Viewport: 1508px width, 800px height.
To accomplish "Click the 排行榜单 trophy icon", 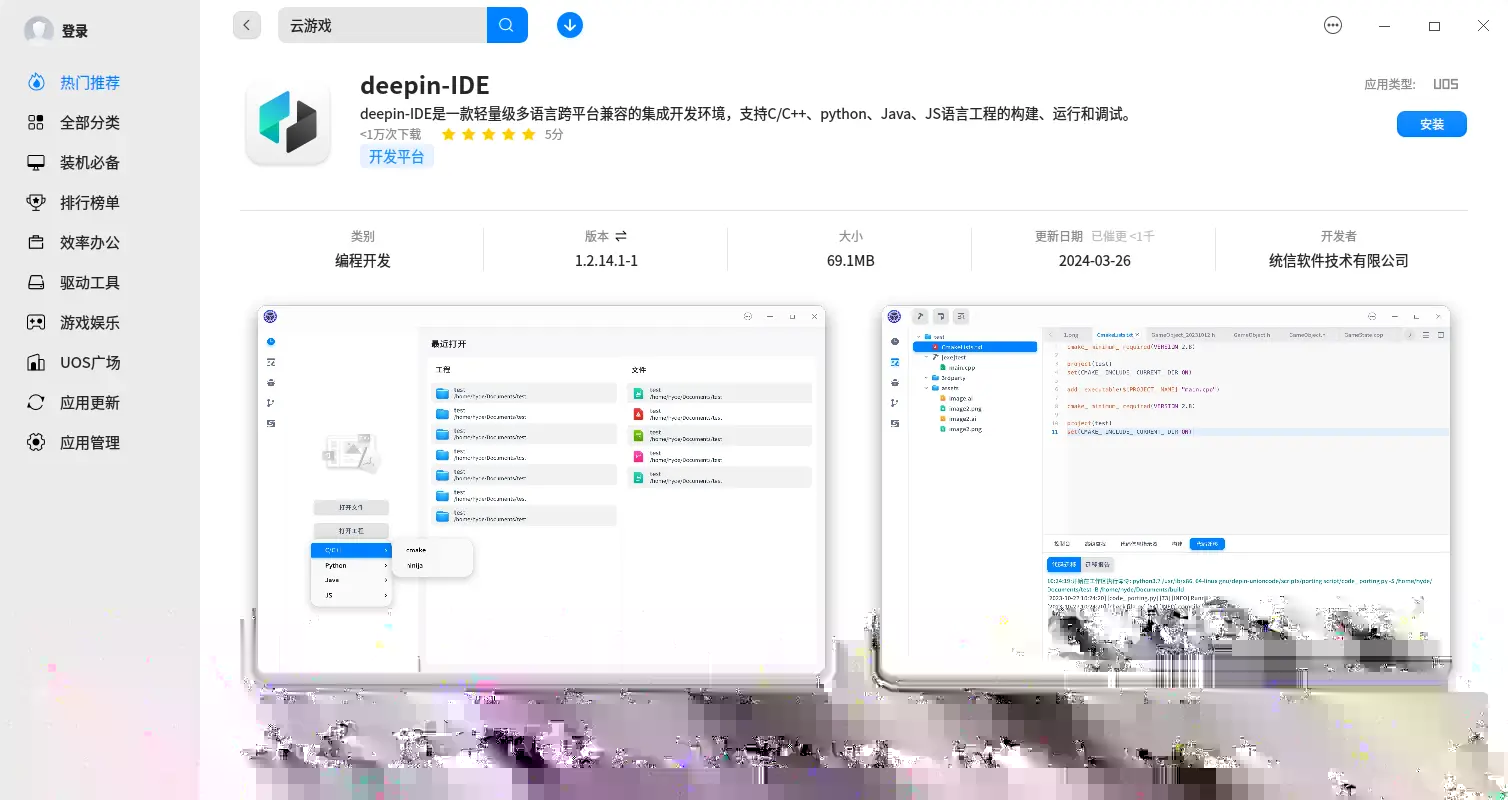I will coord(36,202).
